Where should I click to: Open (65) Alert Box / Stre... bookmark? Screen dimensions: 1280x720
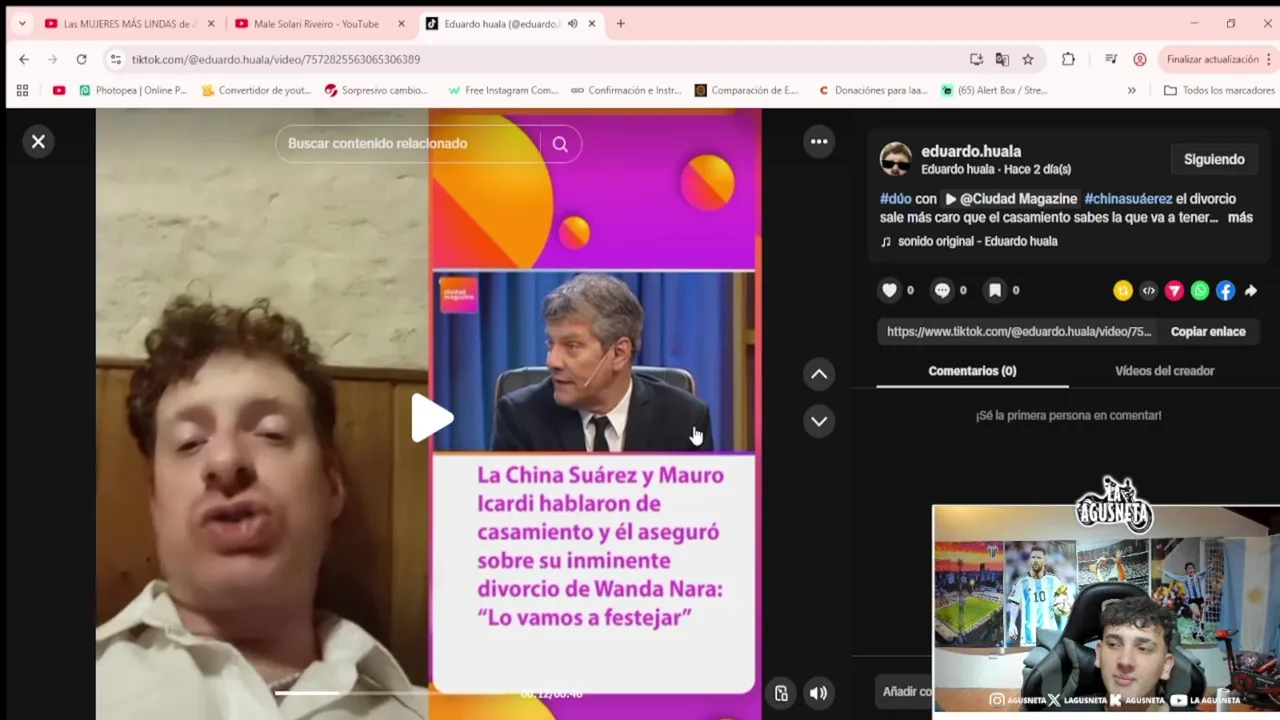click(x=994, y=90)
